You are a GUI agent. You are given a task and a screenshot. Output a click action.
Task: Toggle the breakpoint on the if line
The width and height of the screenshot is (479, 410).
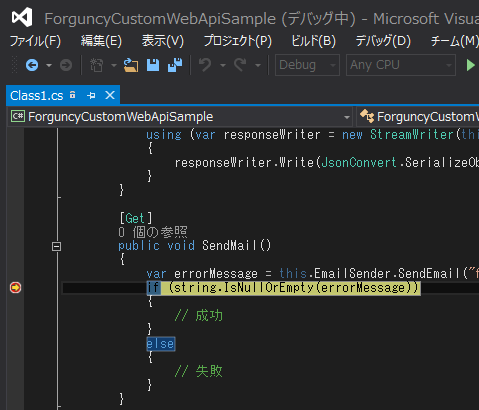(x=15, y=287)
